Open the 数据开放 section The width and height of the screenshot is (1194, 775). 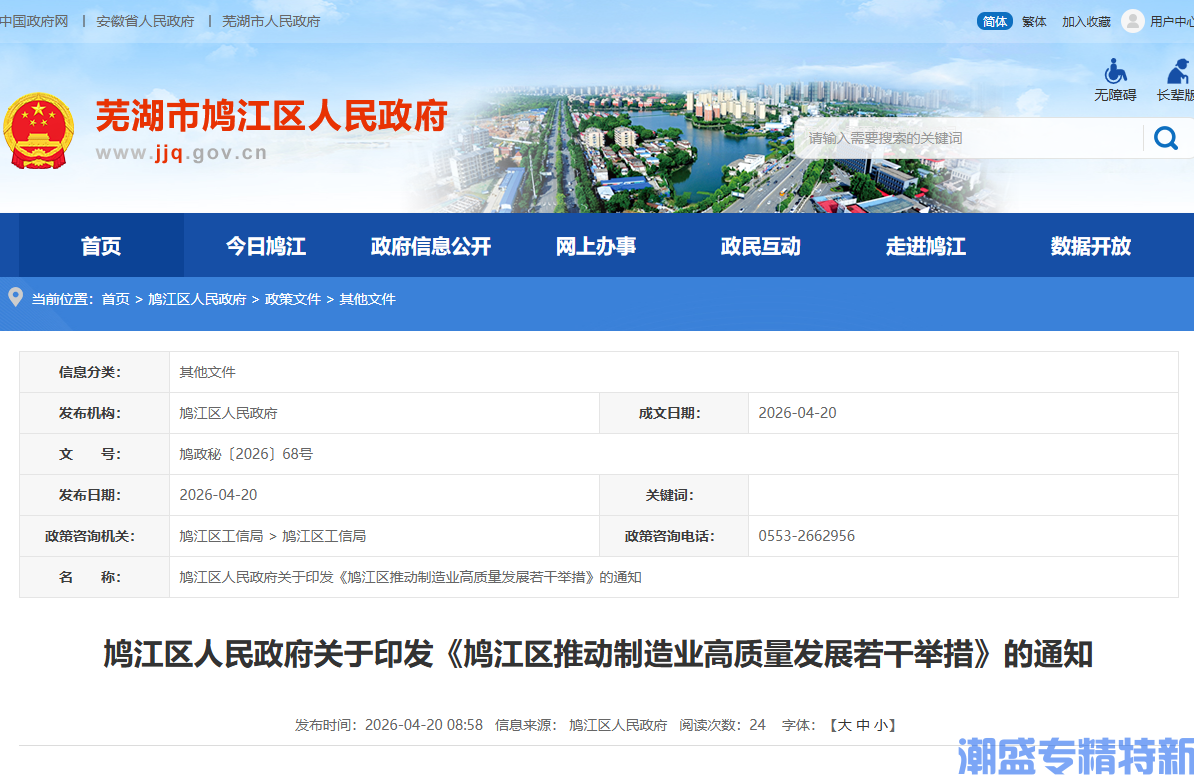(x=1090, y=246)
